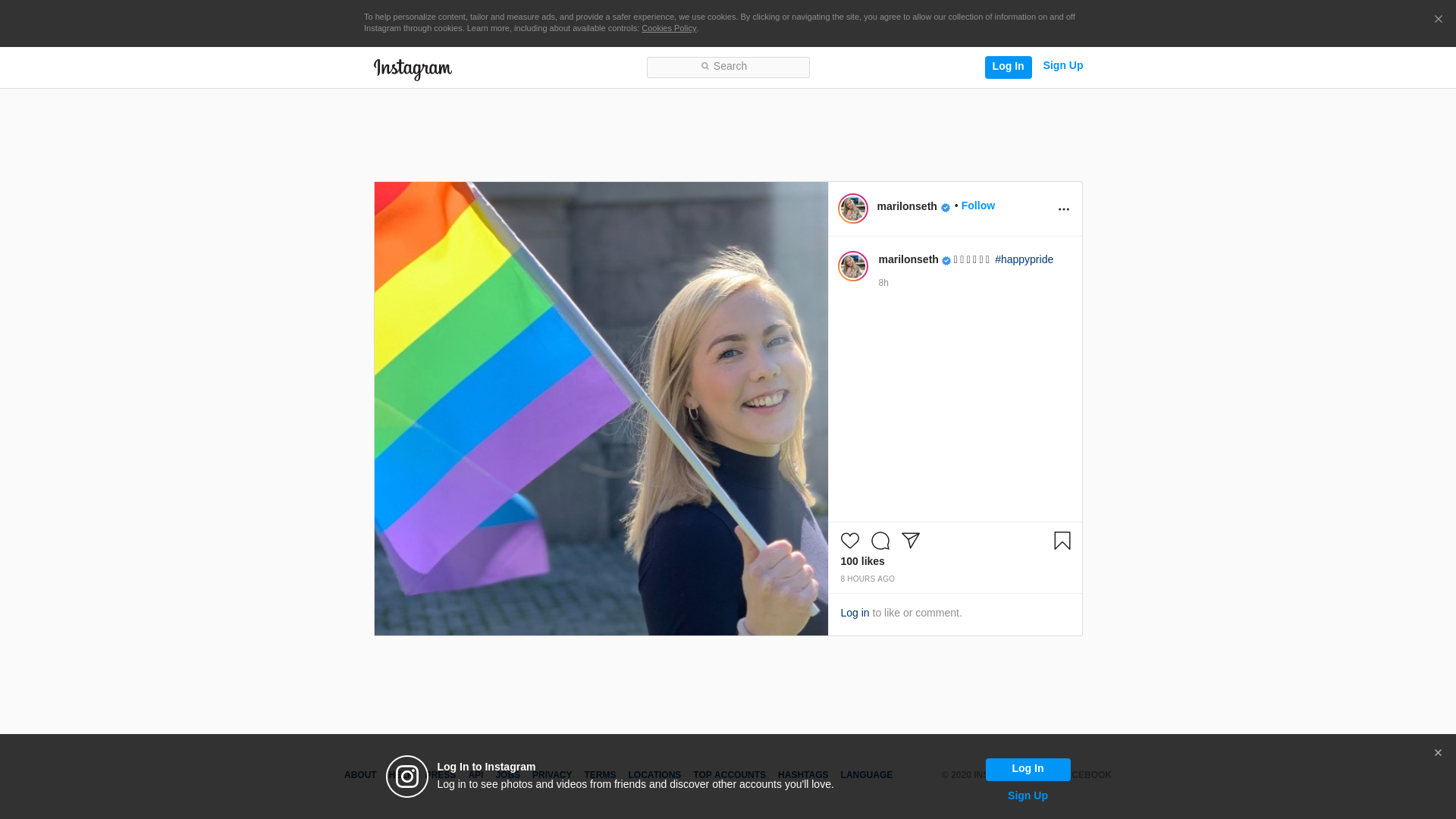This screenshot has width=1456, height=819.
Task: Click Instagram camera icon in login banner
Action: click(x=407, y=777)
